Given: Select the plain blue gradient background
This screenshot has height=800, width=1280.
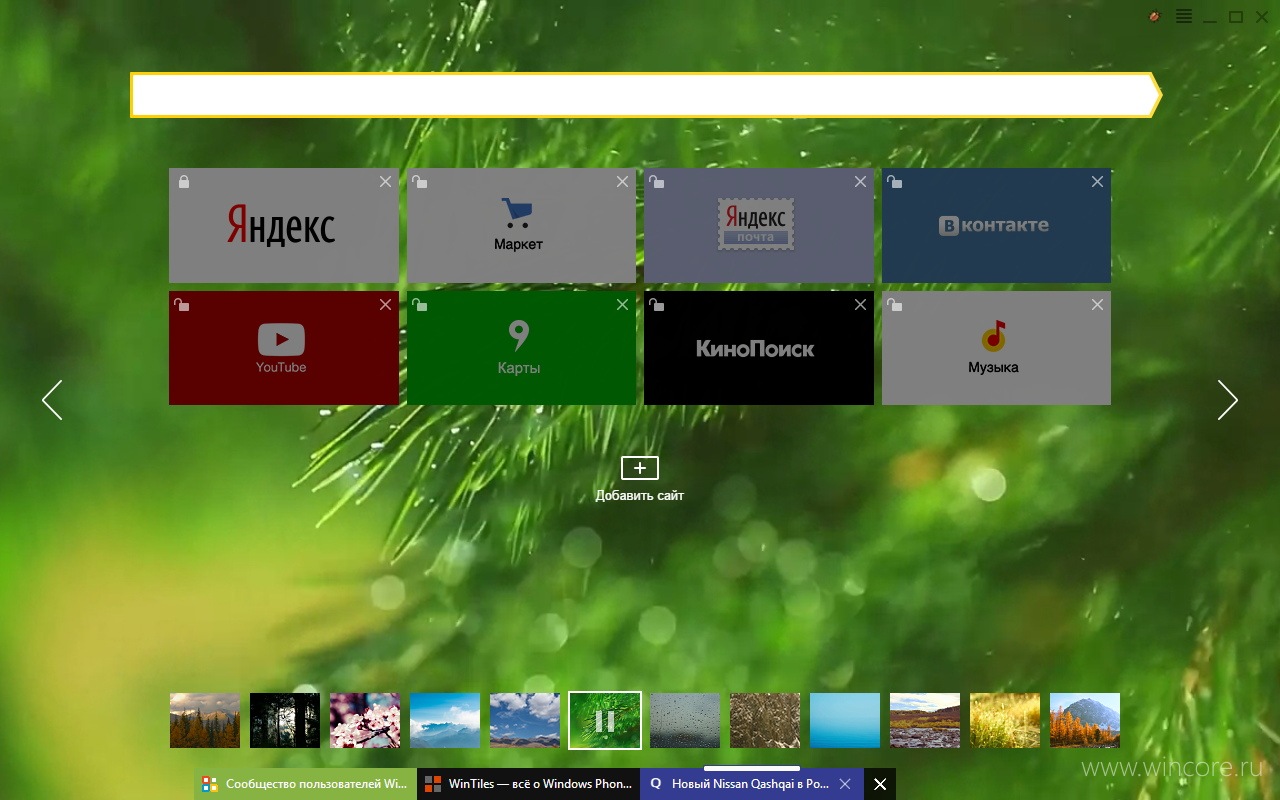Looking at the screenshot, I should coord(845,720).
